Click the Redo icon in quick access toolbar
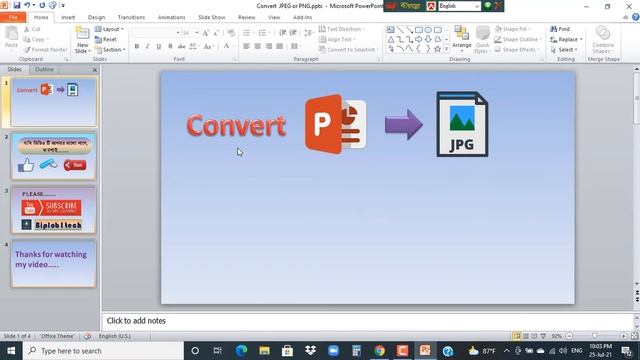The height and width of the screenshot is (360, 640). coord(42,5)
